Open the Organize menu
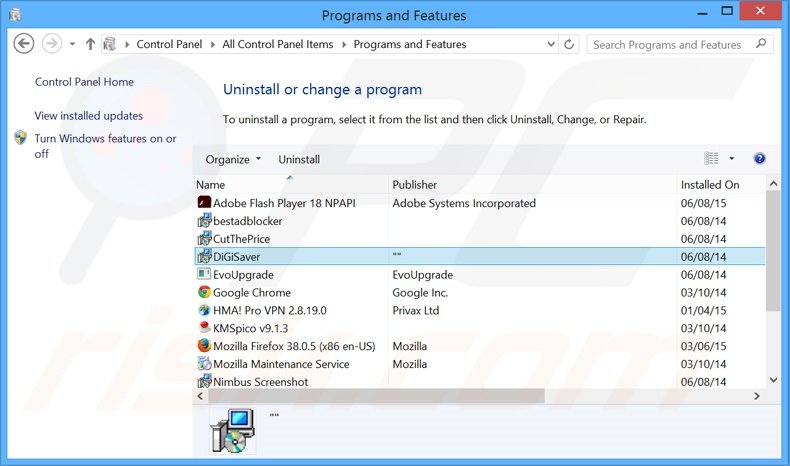 click(x=233, y=159)
